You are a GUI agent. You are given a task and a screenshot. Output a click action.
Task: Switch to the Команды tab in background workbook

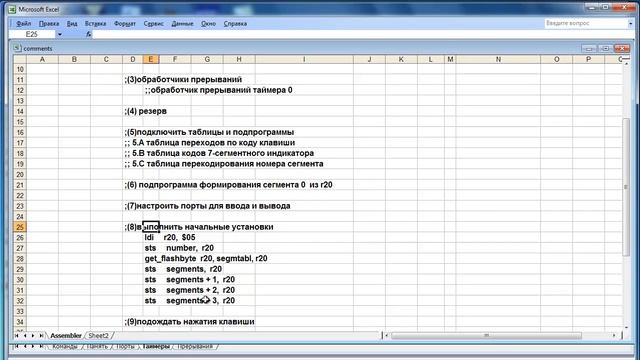coord(65,346)
